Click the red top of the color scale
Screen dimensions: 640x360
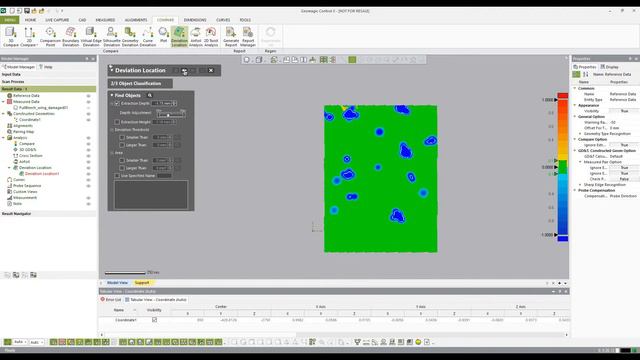tap(562, 96)
